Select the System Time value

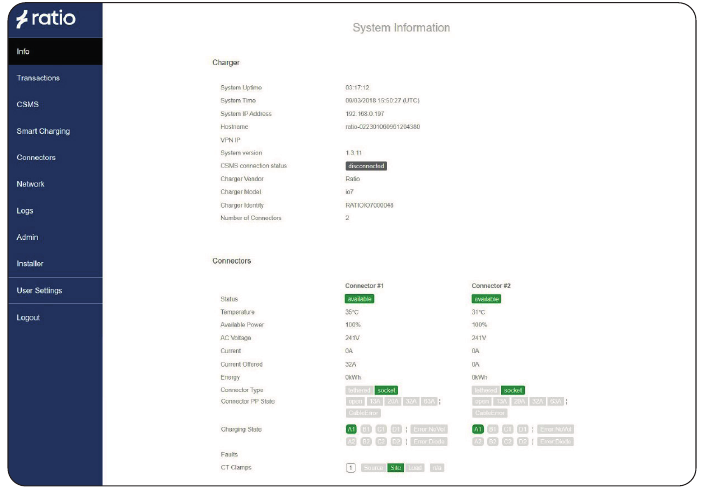(382, 101)
